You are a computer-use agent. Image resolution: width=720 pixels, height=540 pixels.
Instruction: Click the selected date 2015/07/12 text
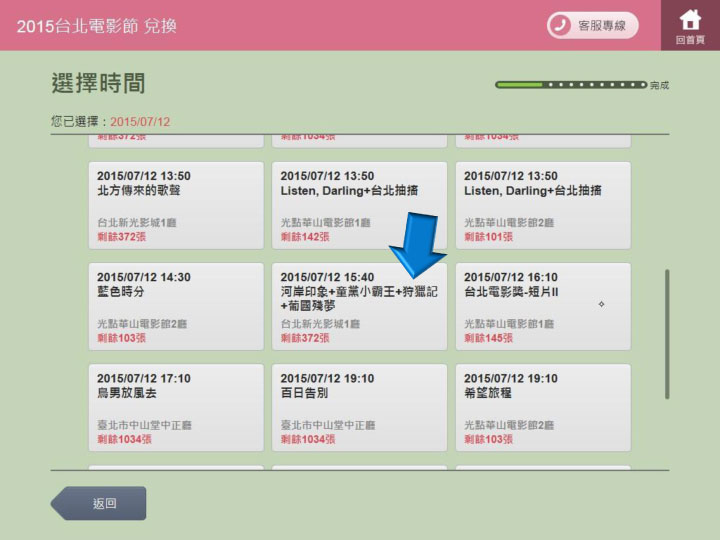[x=140, y=121]
